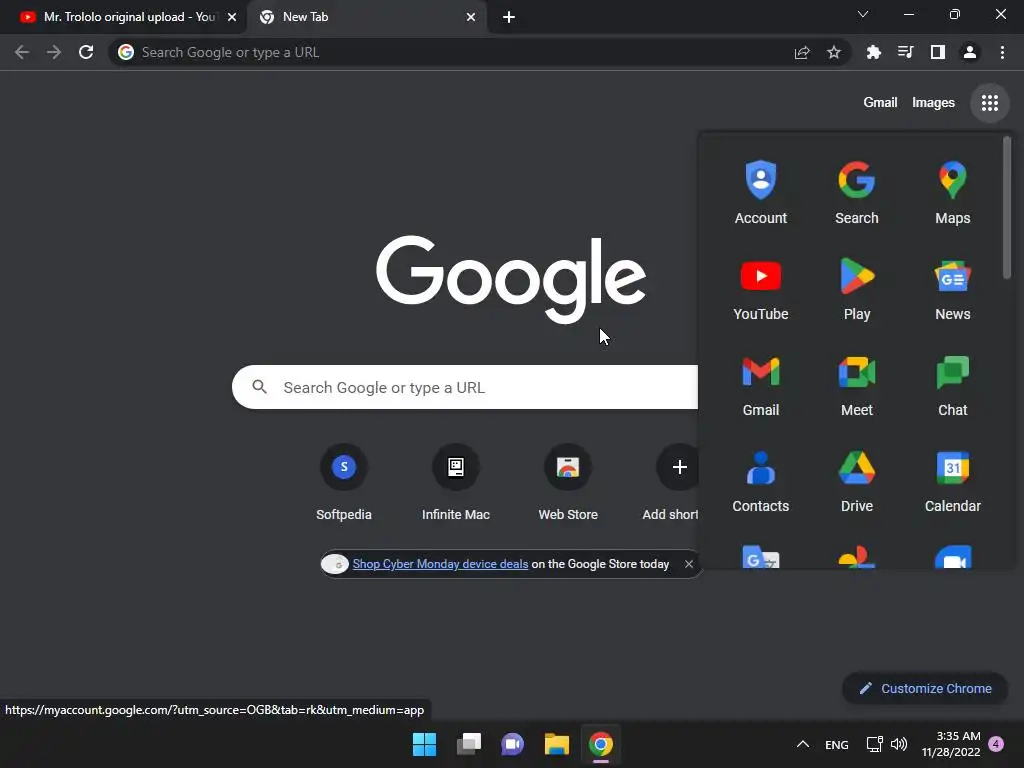Dismiss the Cyber Monday promo banner
Viewport: 1024px width, 768px height.
coord(688,564)
